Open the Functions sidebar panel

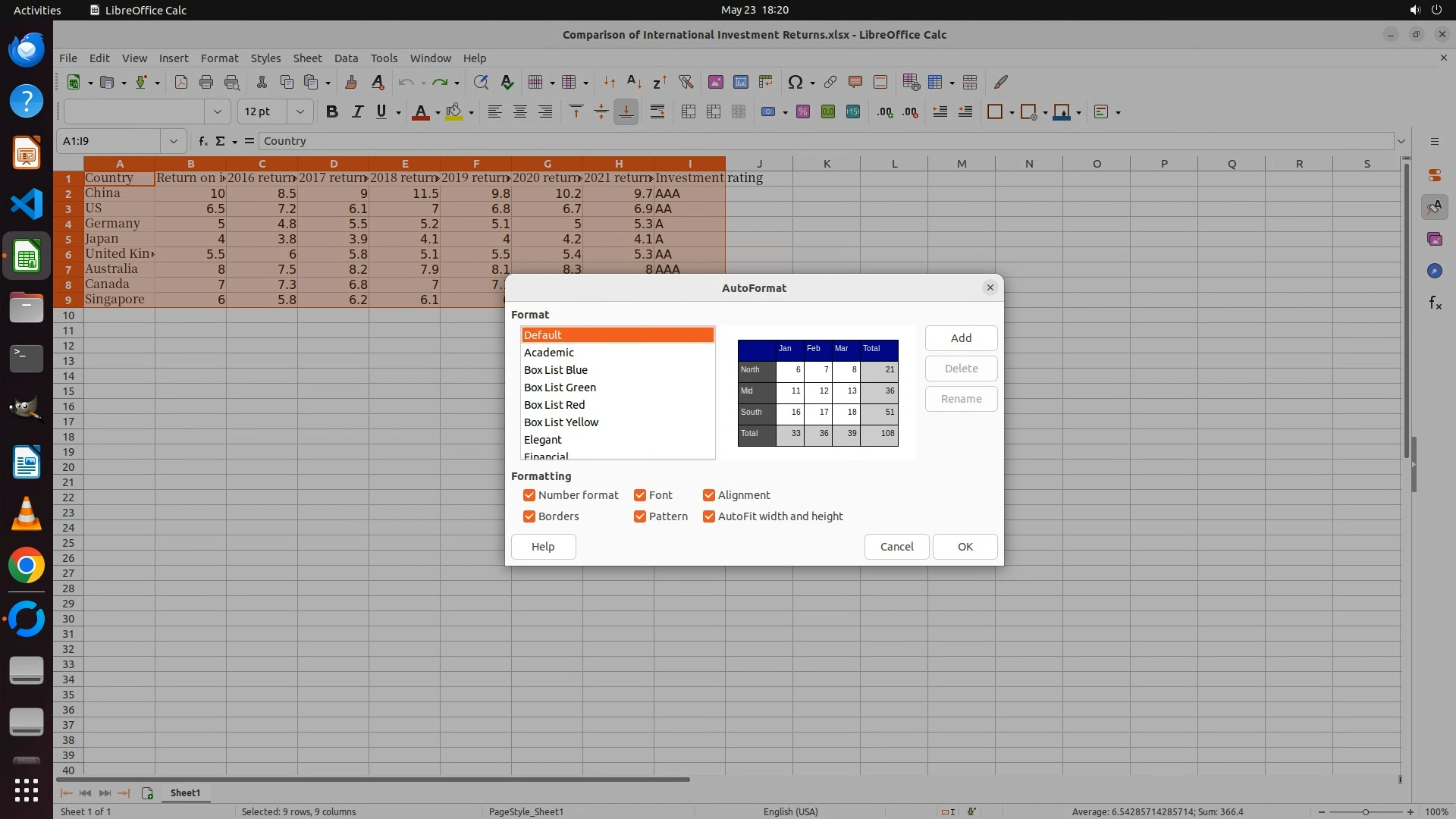tap(1435, 303)
